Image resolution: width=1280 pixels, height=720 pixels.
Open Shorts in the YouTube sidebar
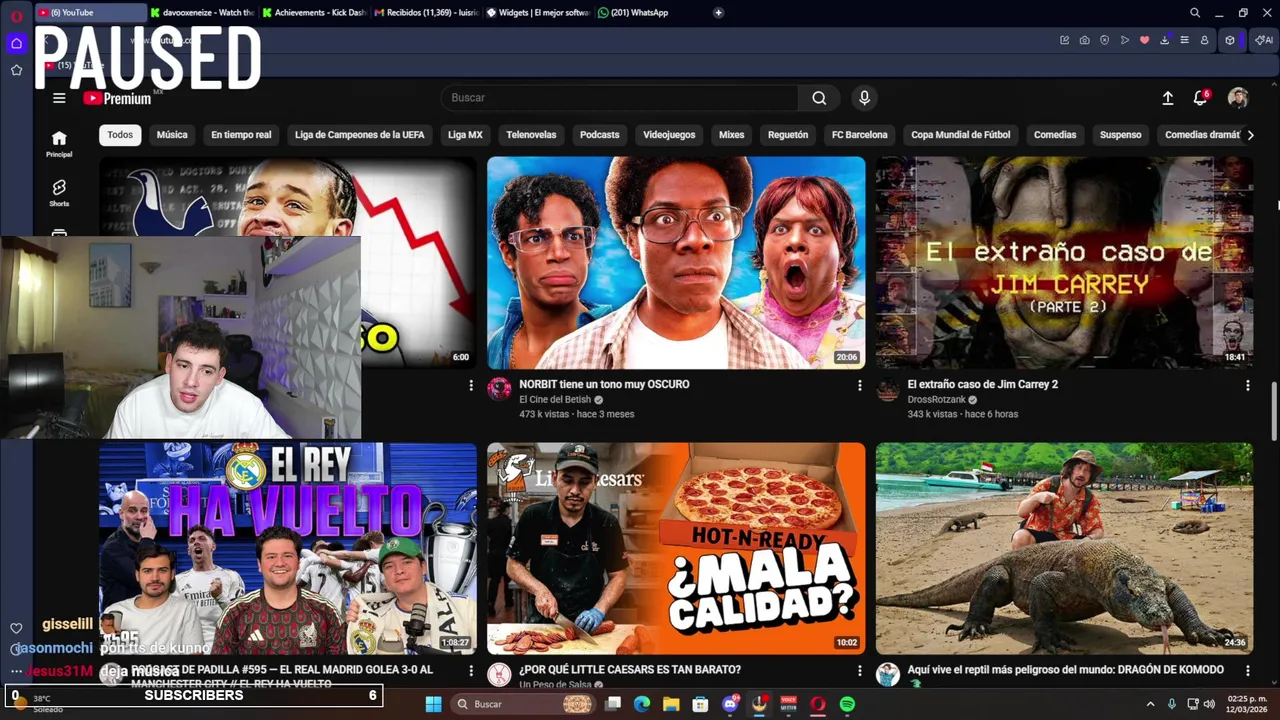click(x=59, y=193)
